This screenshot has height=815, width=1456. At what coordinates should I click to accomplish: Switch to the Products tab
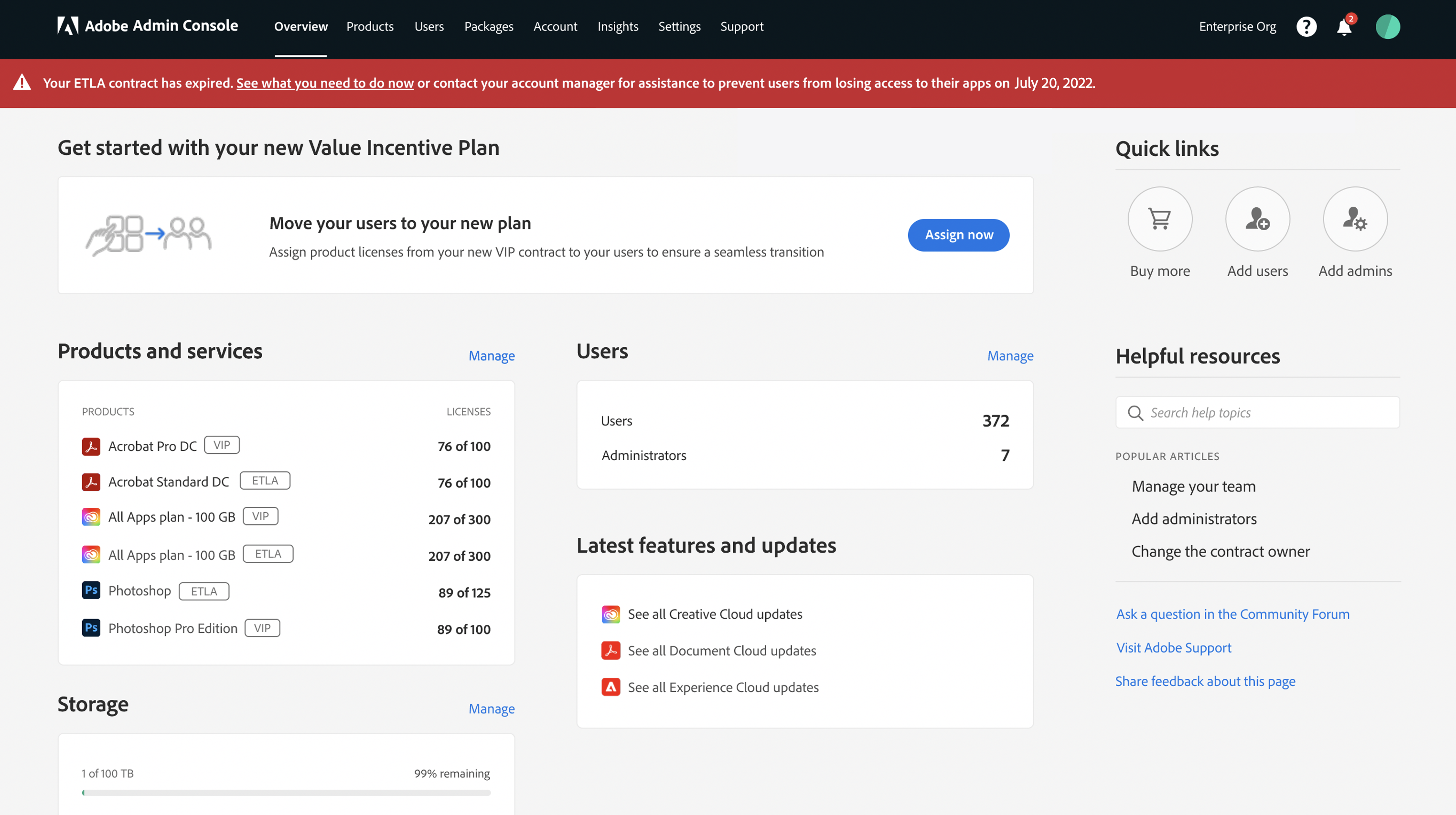coord(370,26)
